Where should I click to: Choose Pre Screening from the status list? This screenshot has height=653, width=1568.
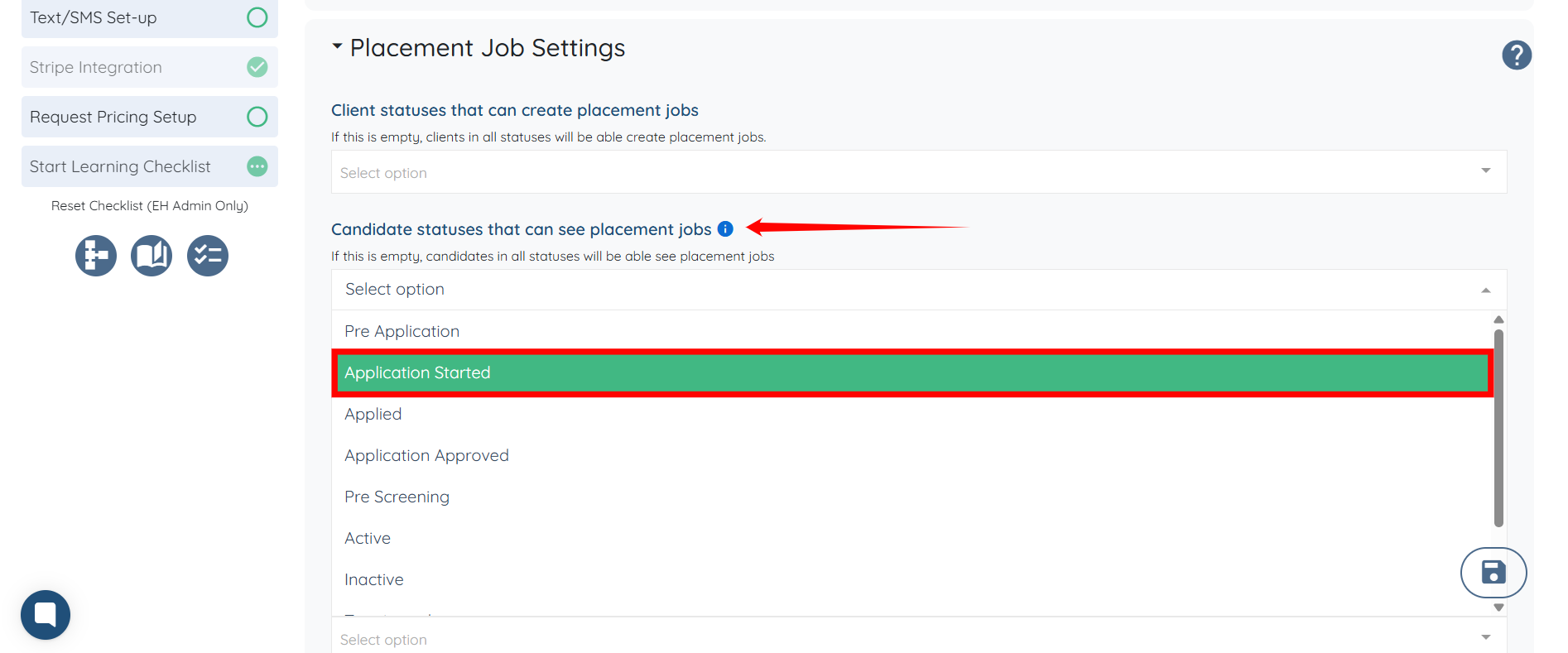[397, 497]
